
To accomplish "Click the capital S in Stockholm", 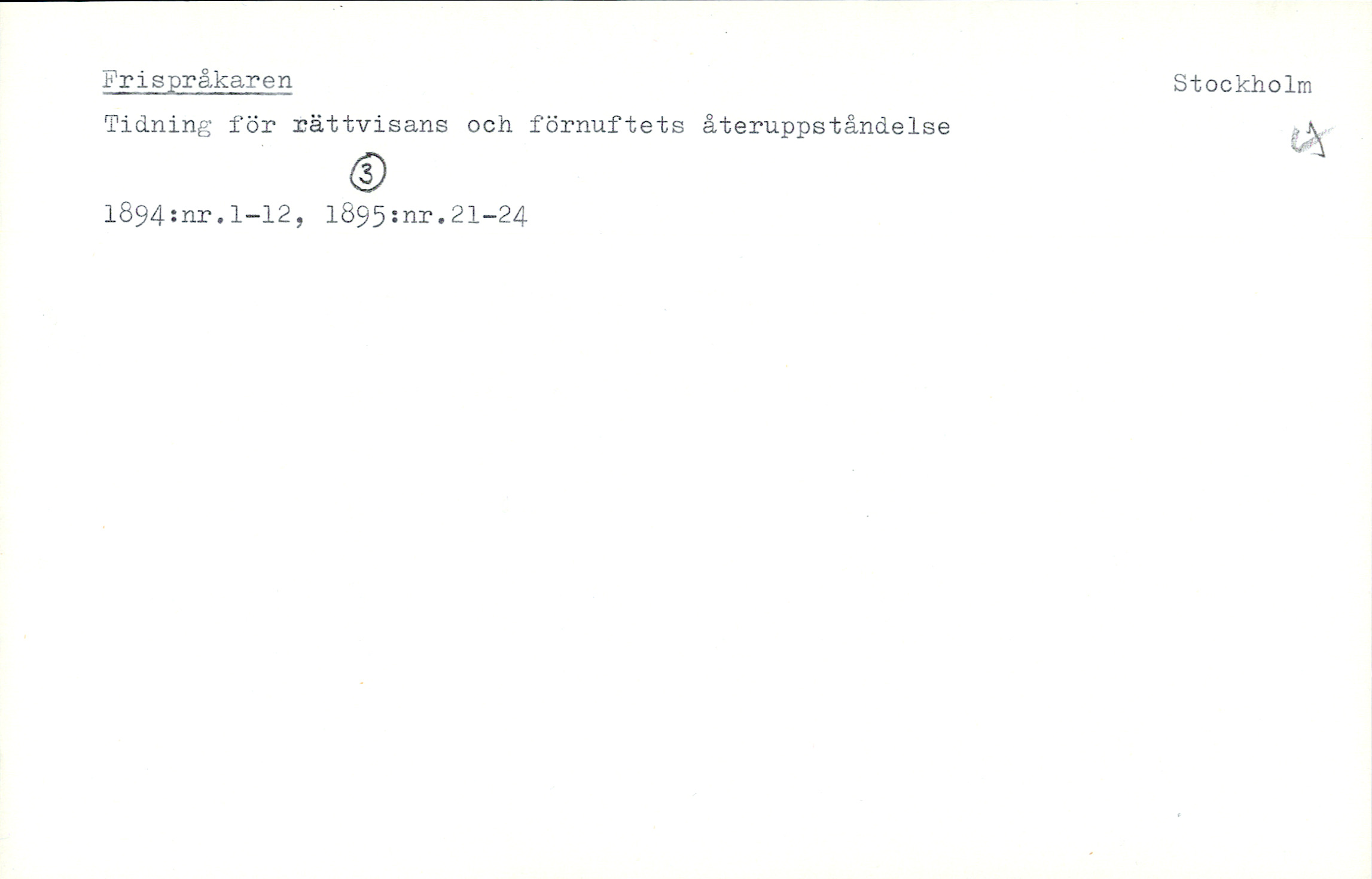I will (1180, 84).
